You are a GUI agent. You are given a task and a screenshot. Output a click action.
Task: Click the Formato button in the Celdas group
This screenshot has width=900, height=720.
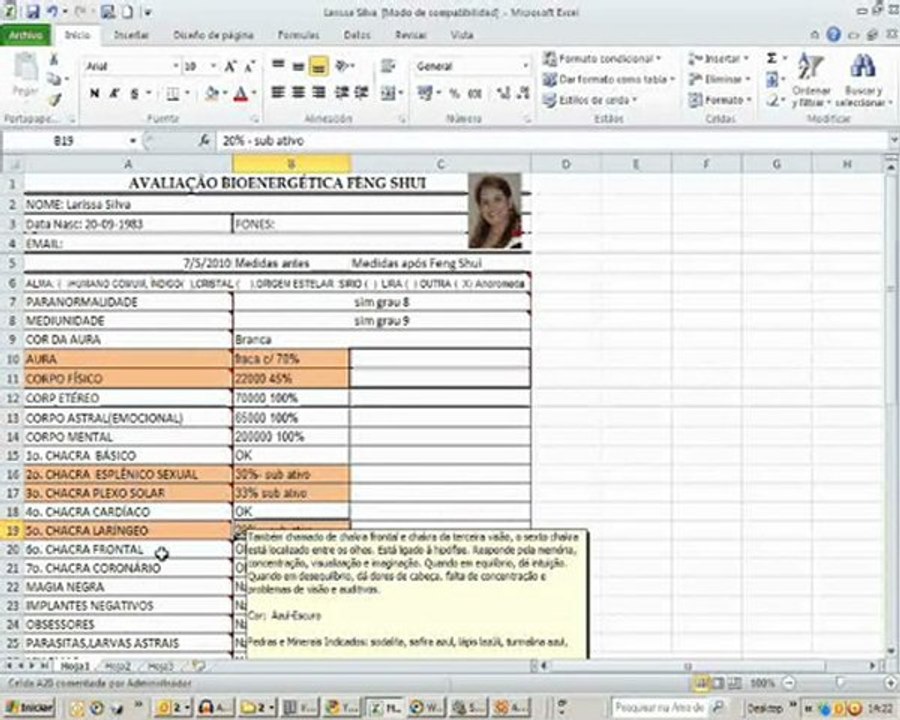720,100
